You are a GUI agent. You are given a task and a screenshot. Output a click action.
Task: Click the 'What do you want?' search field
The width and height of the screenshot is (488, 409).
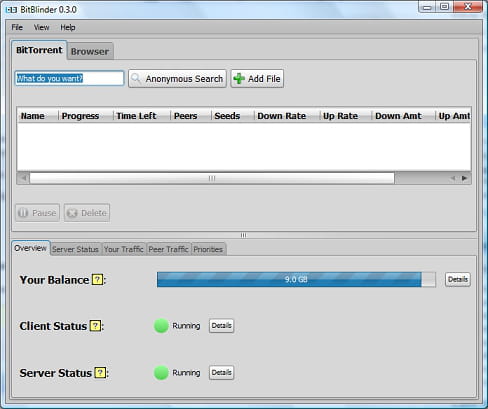pyautogui.click(x=69, y=78)
